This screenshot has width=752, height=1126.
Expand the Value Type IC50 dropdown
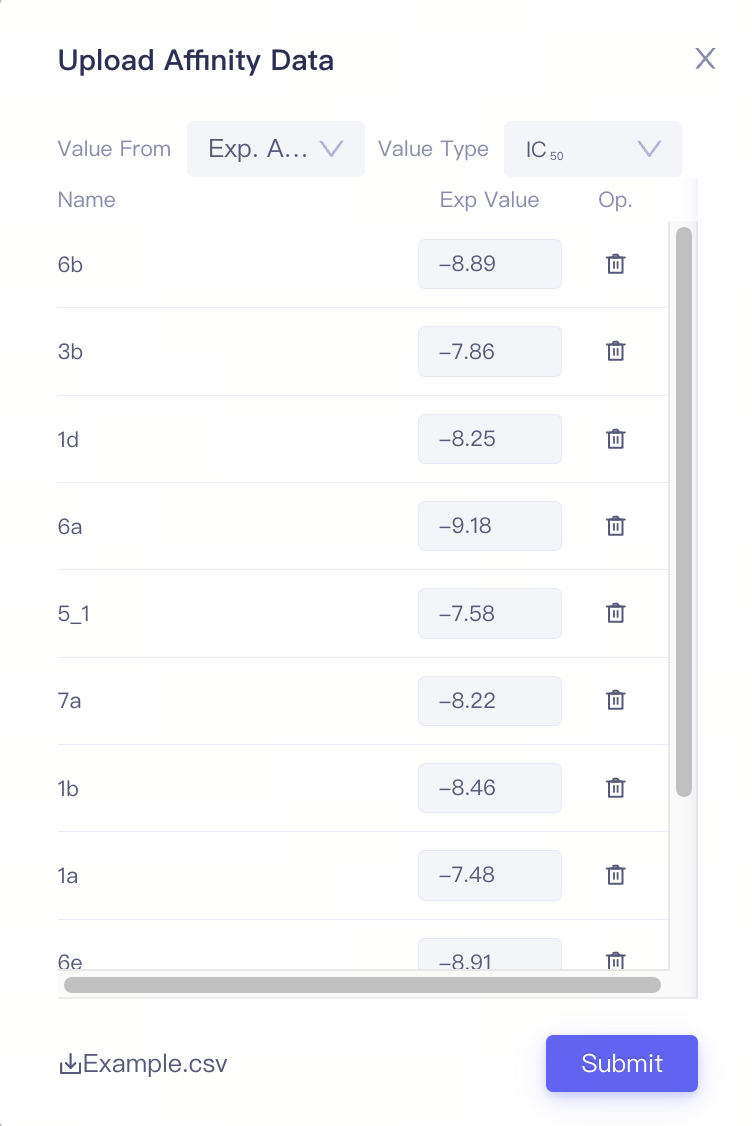click(593, 149)
